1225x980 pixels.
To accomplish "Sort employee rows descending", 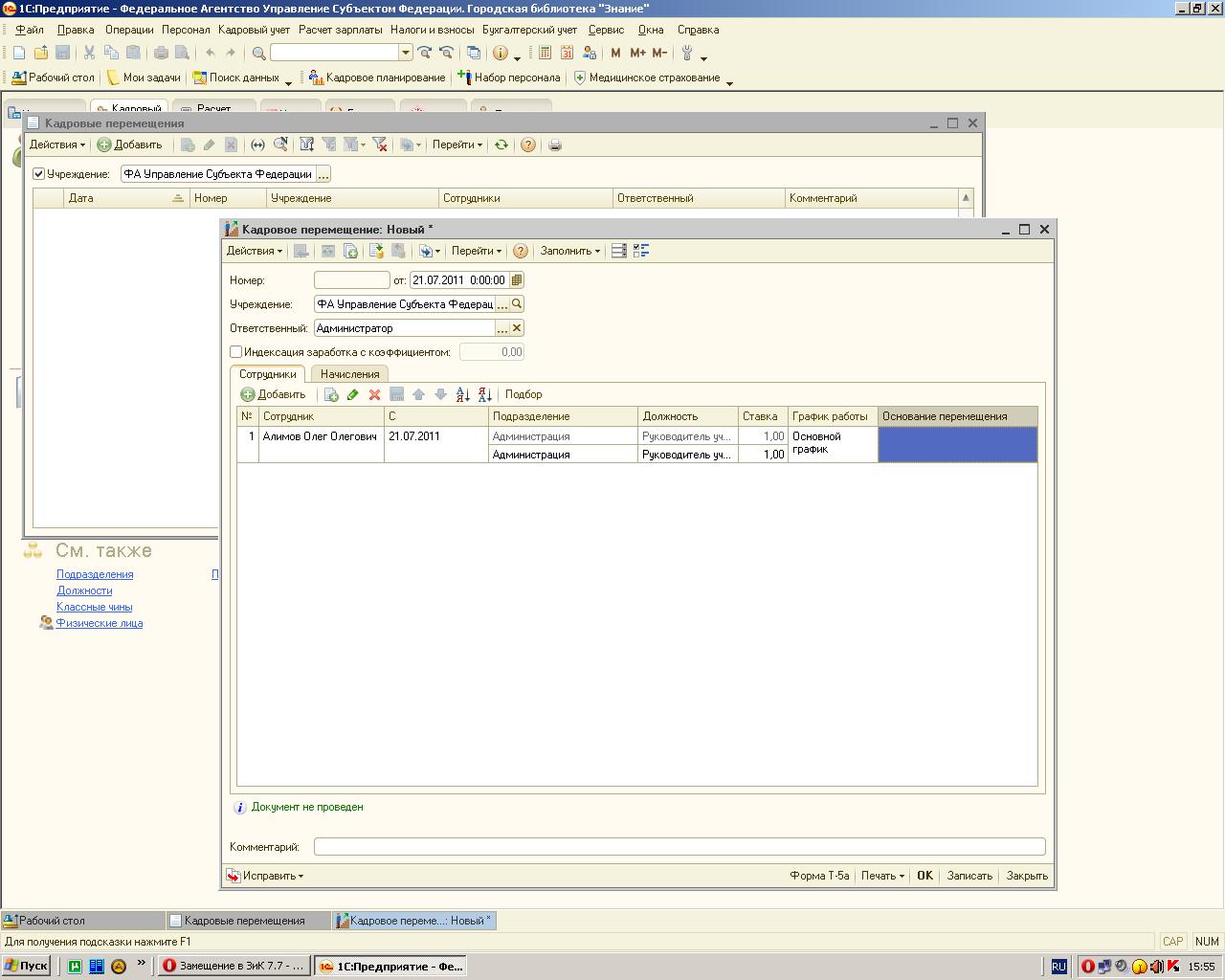I will tap(484, 394).
